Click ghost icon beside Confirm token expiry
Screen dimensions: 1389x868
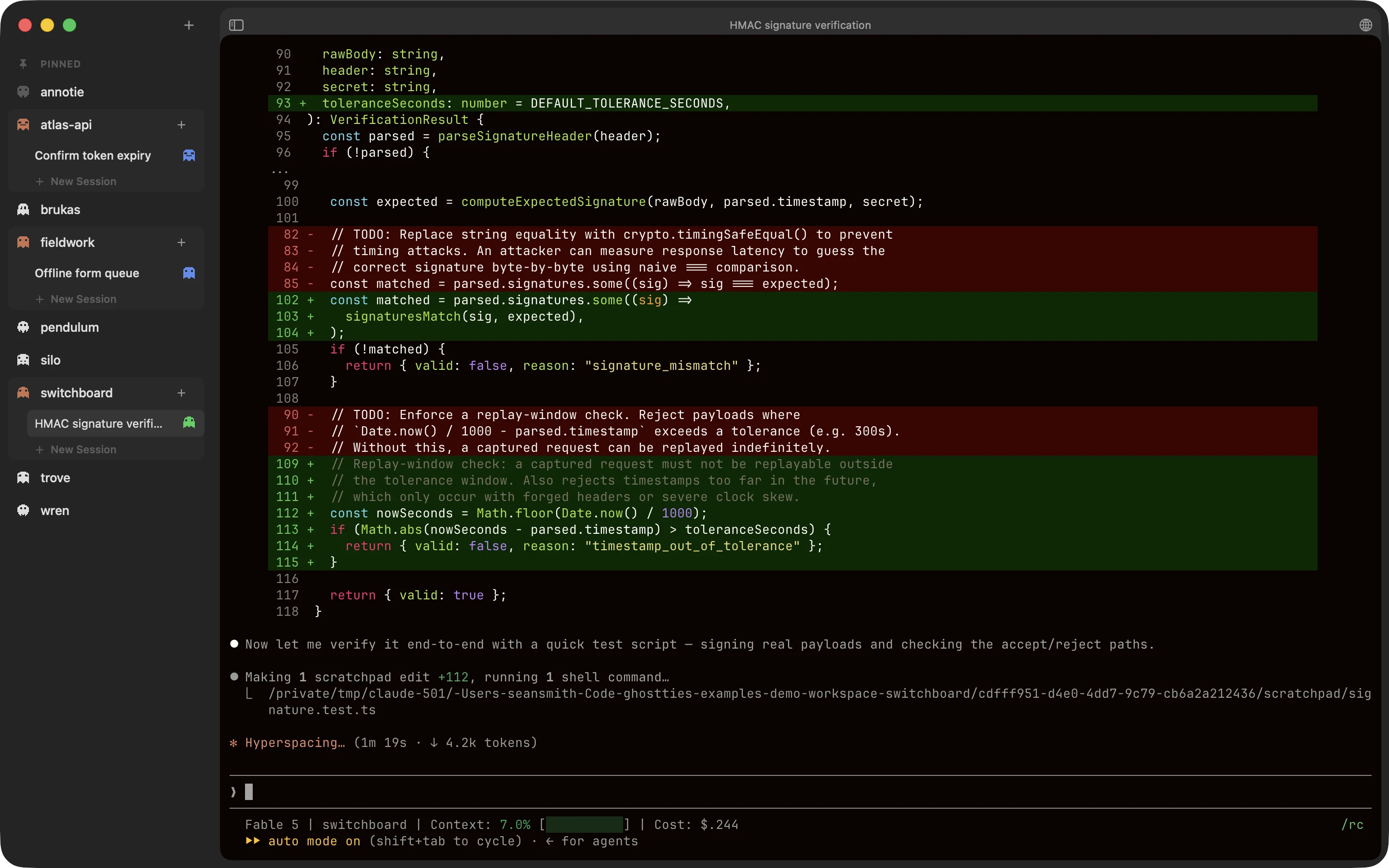click(189, 156)
